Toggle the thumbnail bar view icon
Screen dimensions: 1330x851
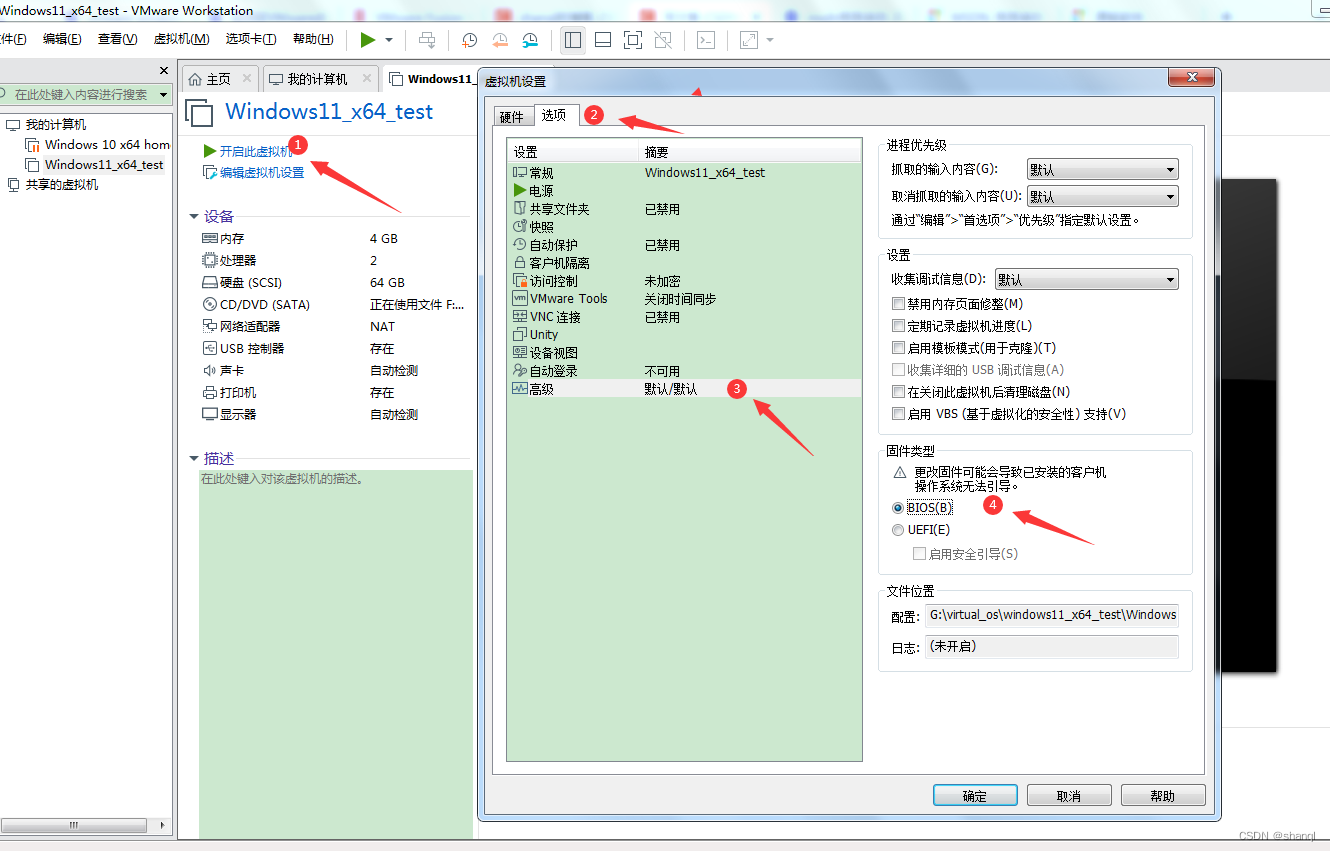603,40
